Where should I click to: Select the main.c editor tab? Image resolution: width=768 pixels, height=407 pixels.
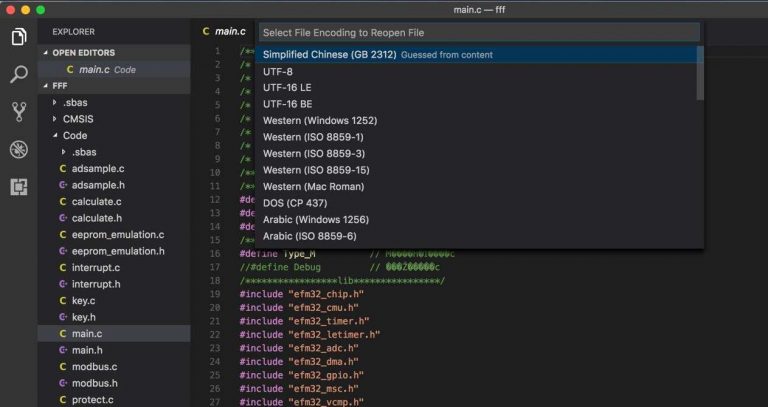pos(223,32)
